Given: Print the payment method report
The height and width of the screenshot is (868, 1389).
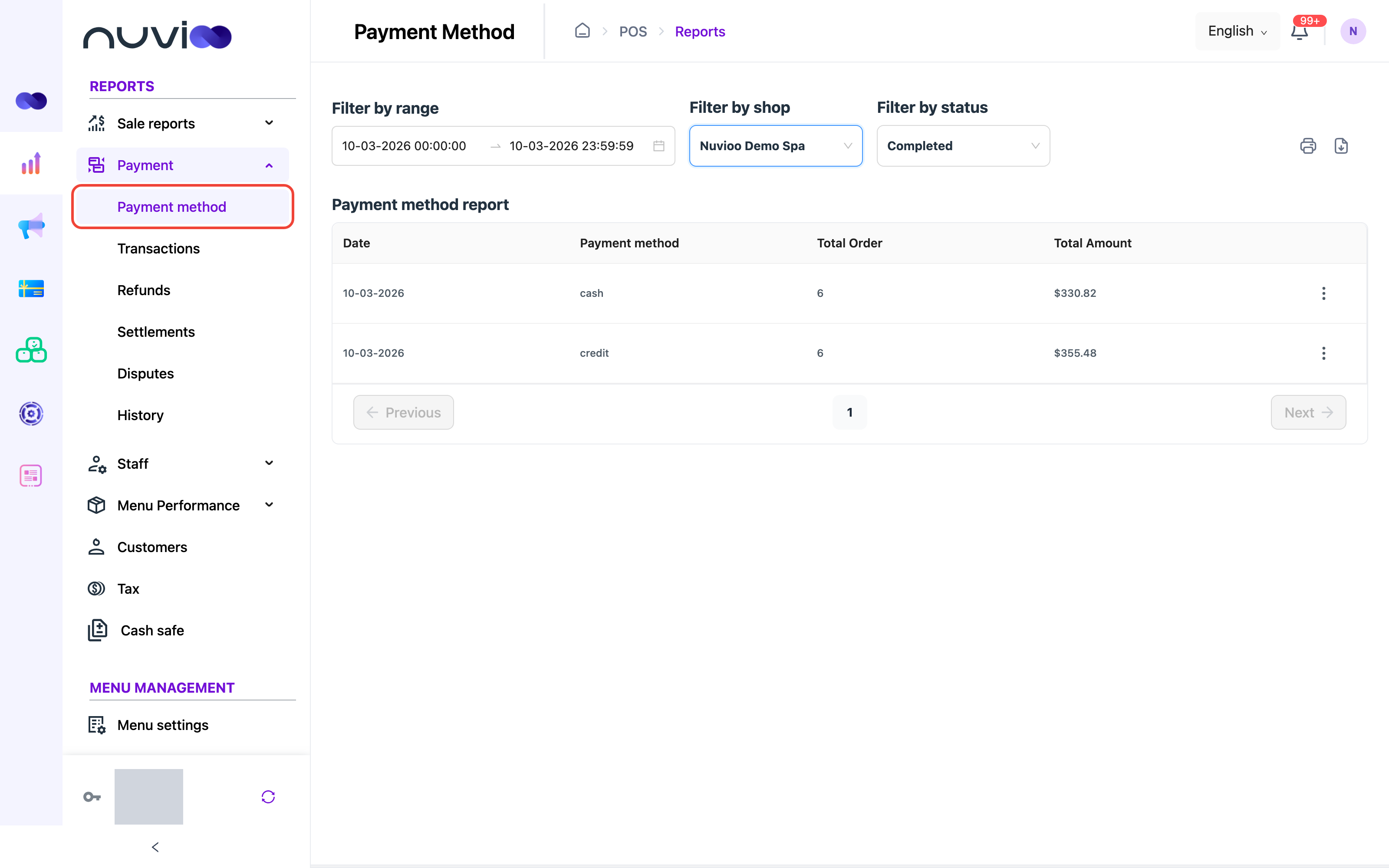Looking at the screenshot, I should point(1308,146).
